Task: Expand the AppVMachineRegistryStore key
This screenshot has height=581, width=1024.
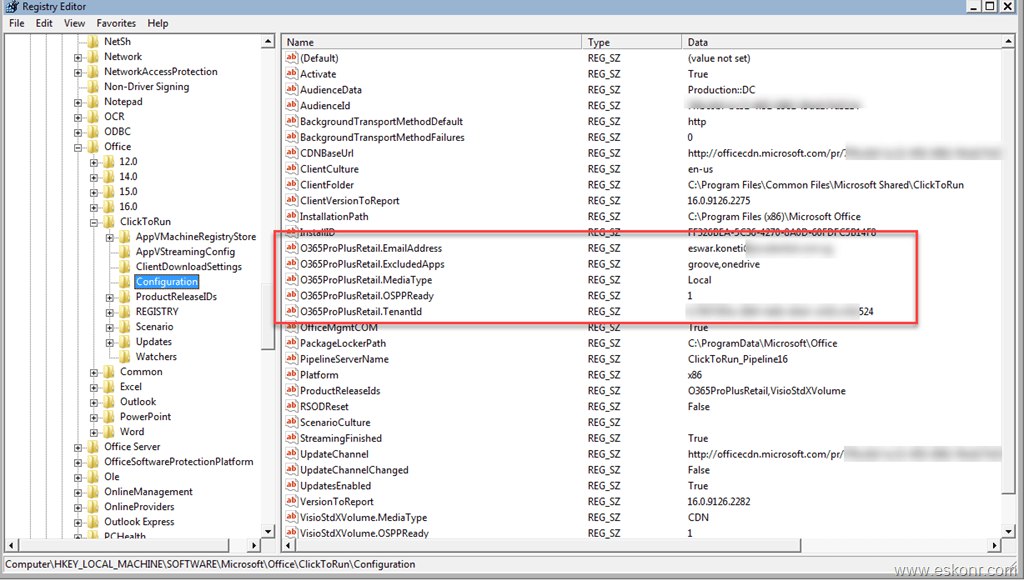Action: pos(110,238)
